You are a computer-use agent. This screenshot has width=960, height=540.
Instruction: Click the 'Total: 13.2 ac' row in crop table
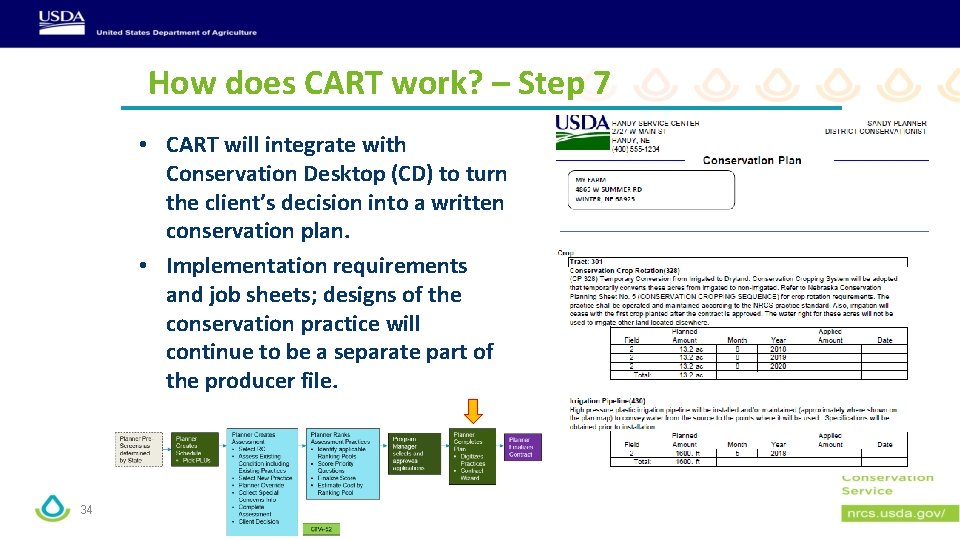coord(759,375)
